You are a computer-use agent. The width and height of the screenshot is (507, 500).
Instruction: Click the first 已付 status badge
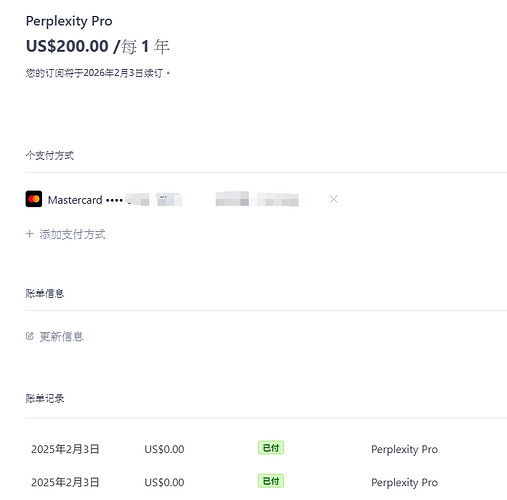[271, 448]
